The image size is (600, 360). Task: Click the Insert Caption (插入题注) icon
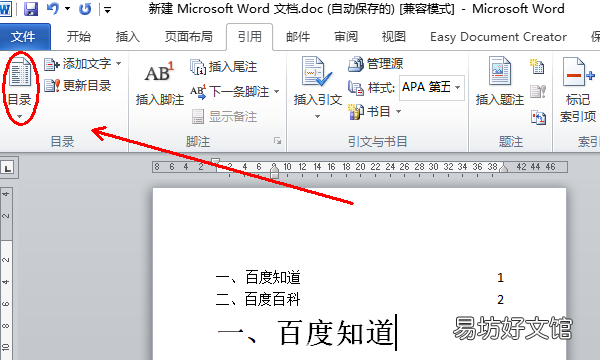point(500,71)
